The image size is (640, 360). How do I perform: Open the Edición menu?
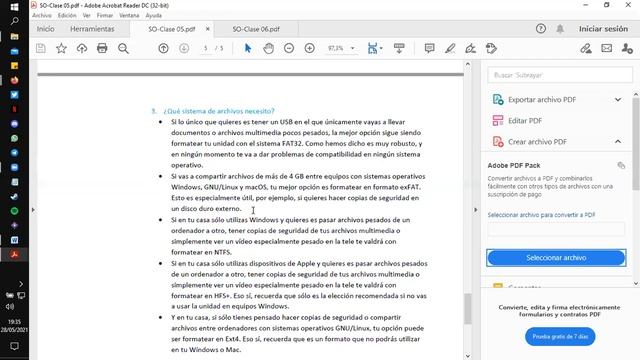tap(67, 16)
